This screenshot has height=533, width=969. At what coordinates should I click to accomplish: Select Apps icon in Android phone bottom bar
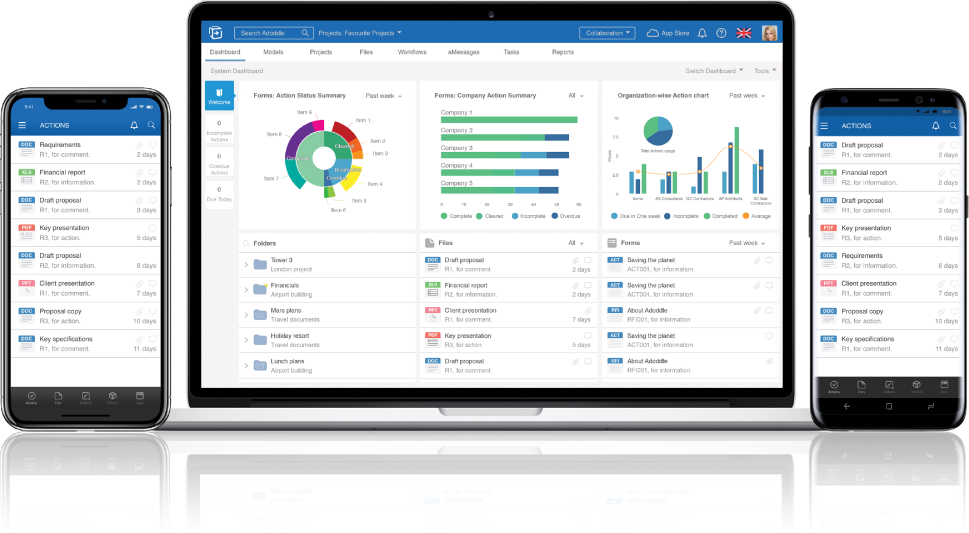coord(944,386)
